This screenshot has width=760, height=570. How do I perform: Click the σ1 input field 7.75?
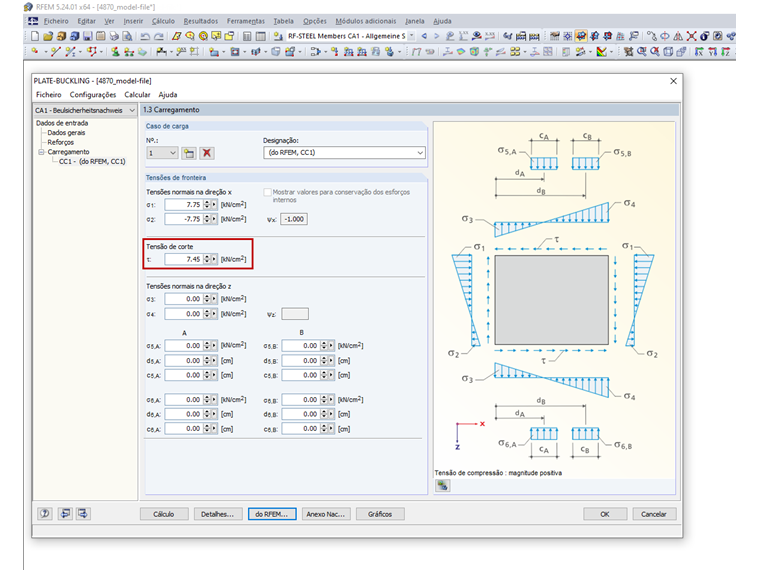pos(183,205)
